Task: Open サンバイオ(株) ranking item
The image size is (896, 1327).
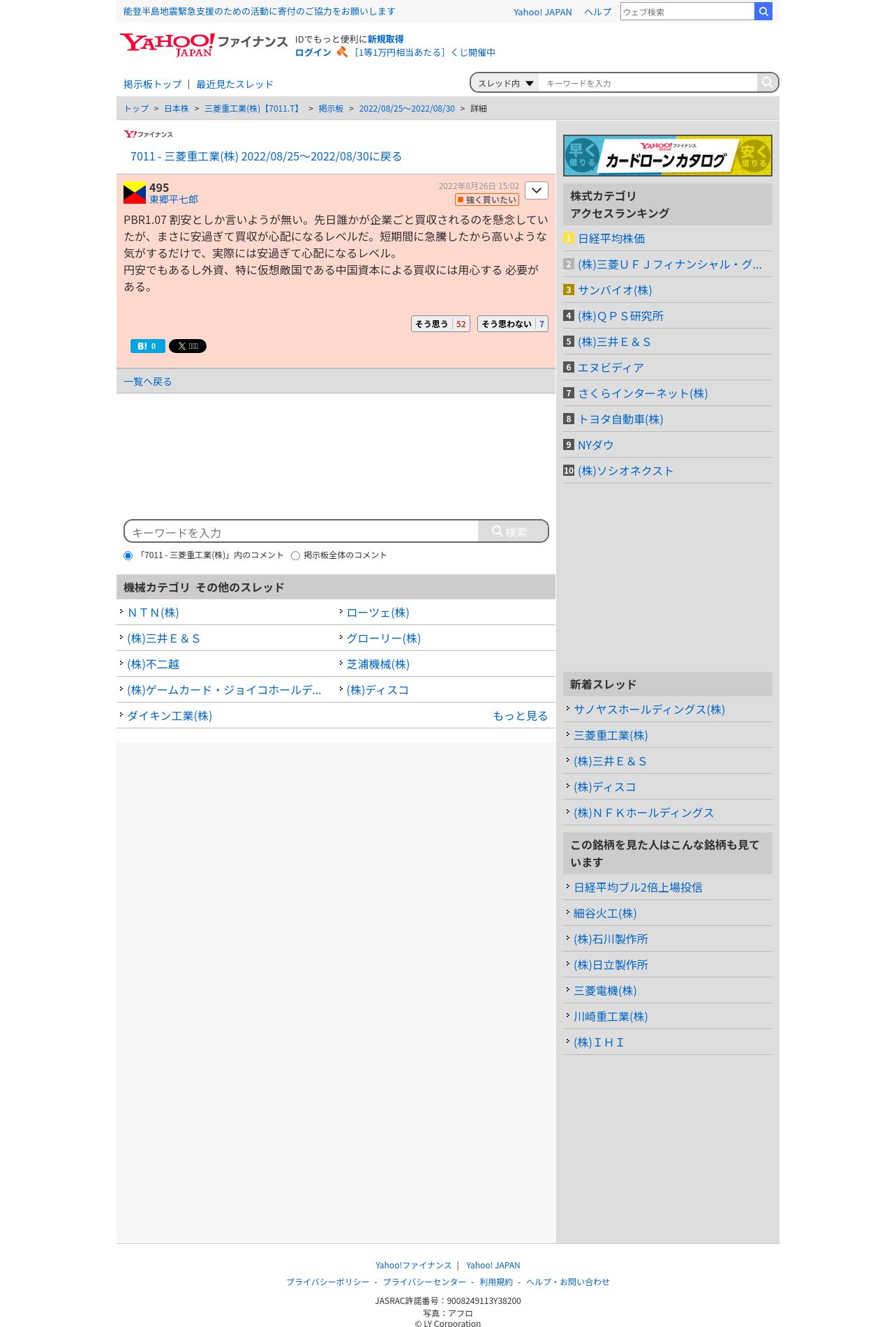Action: click(615, 290)
